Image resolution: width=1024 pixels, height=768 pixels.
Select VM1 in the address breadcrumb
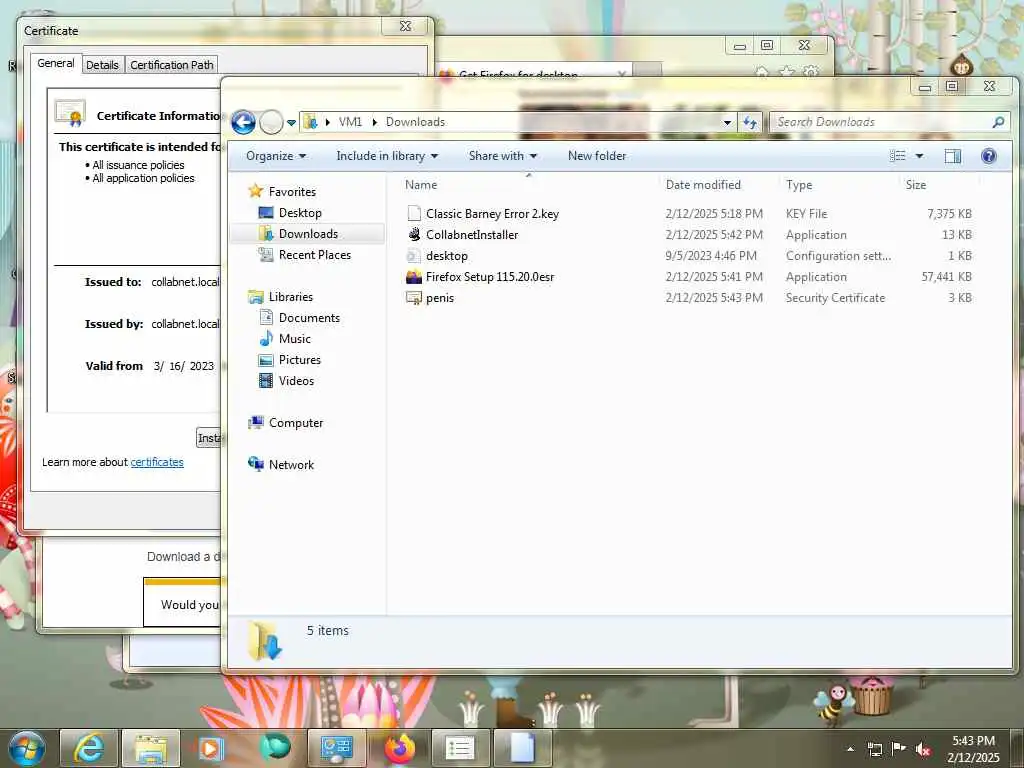[x=350, y=122]
